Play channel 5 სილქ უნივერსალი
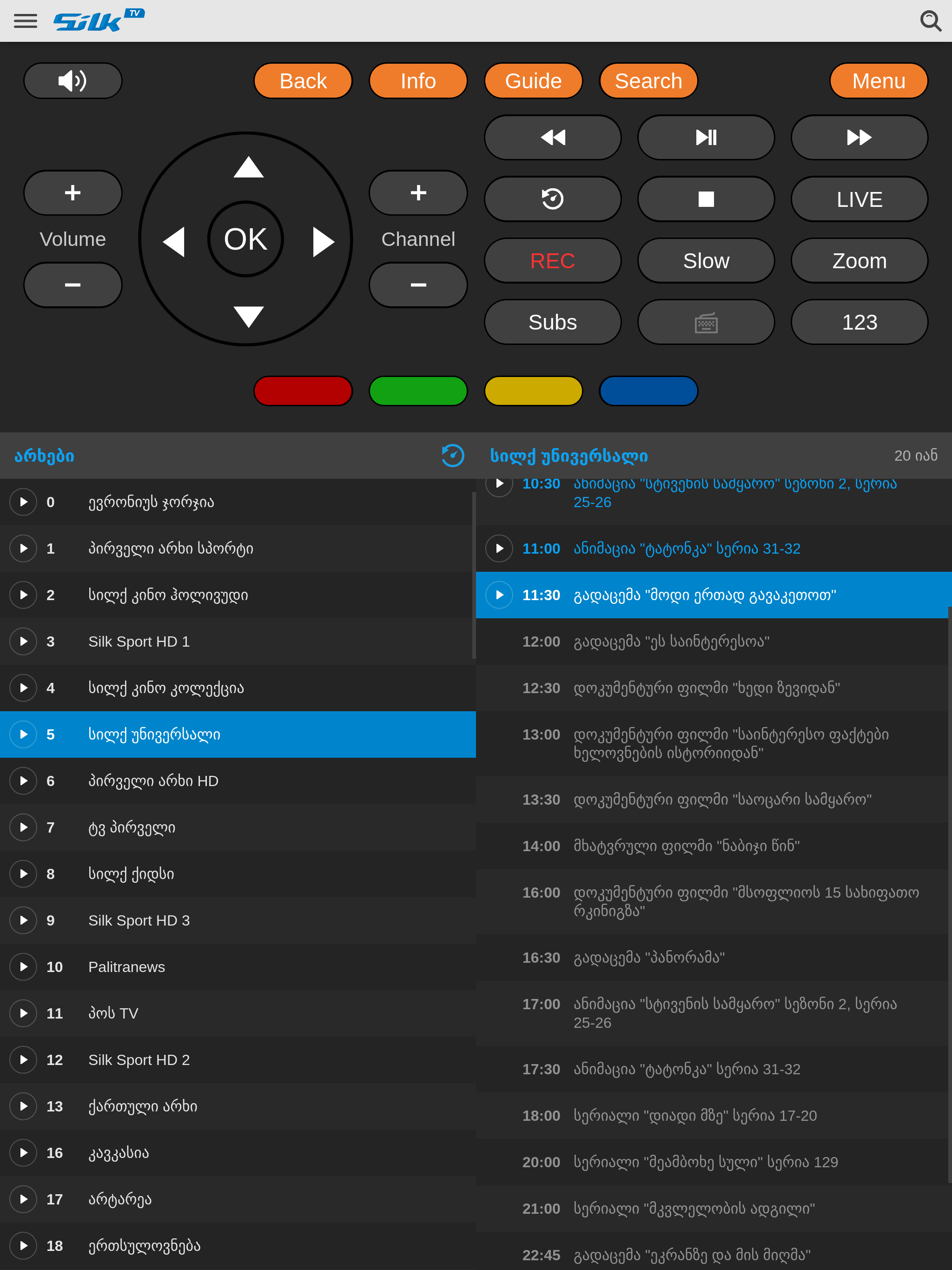 point(24,734)
